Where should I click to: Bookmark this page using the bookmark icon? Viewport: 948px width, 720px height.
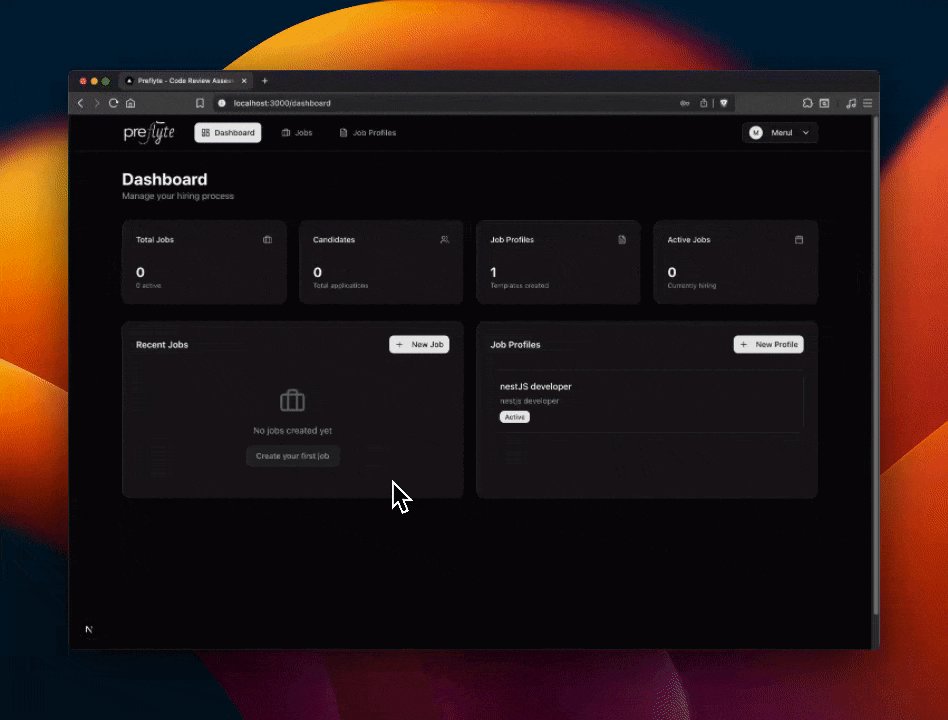[200, 103]
